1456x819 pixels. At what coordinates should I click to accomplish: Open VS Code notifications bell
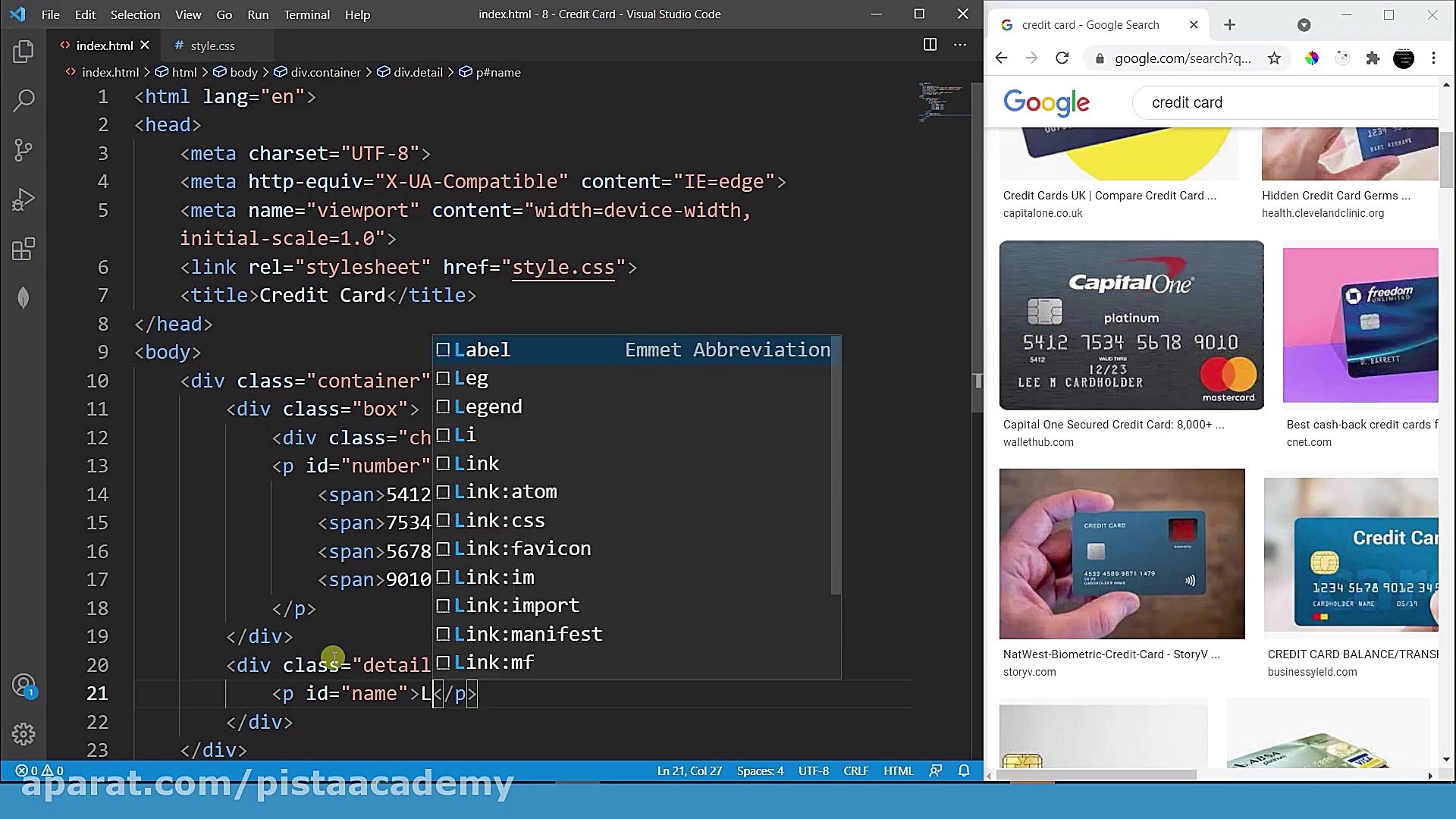pyautogui.click(x=964, y=770)
